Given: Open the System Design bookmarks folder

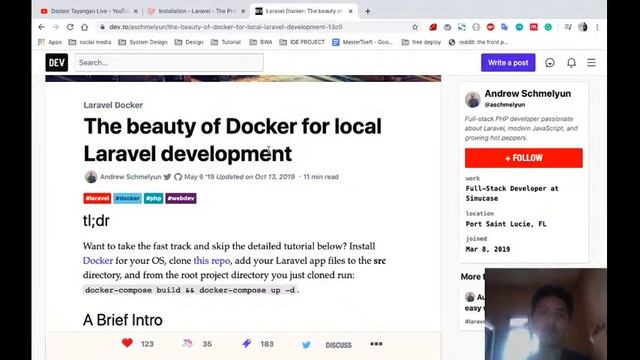Looking at the screenshot, I should click(x=143, y=42).
